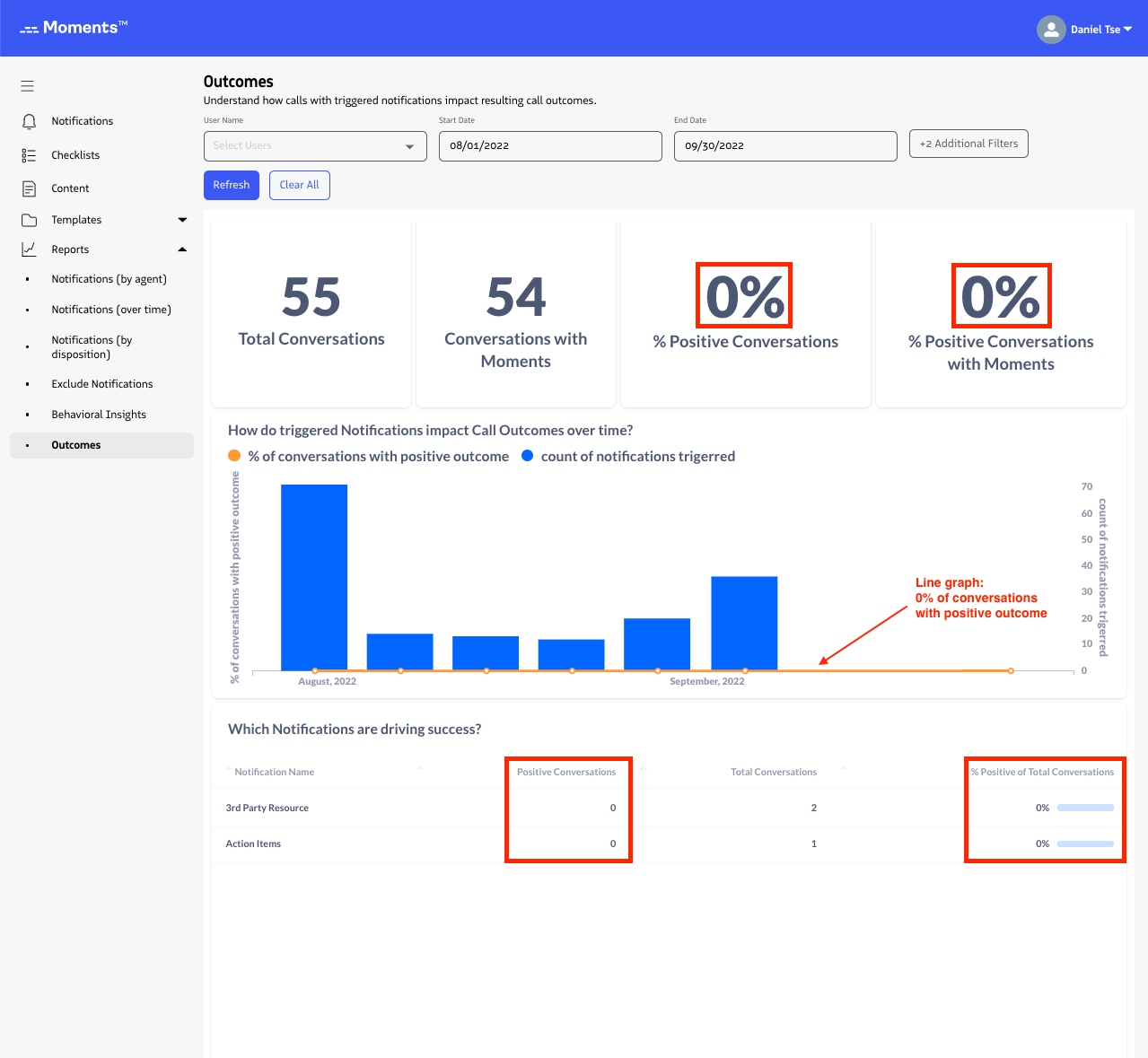This screenshot has width=1148, height=1058.
Task: Open Behavioral Insights report
Action: coord(99,415)
